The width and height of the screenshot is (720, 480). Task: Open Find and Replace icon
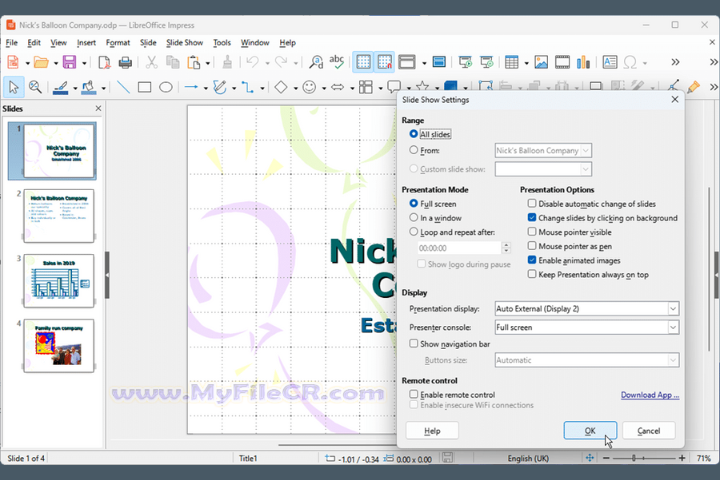tap(316, 62)
